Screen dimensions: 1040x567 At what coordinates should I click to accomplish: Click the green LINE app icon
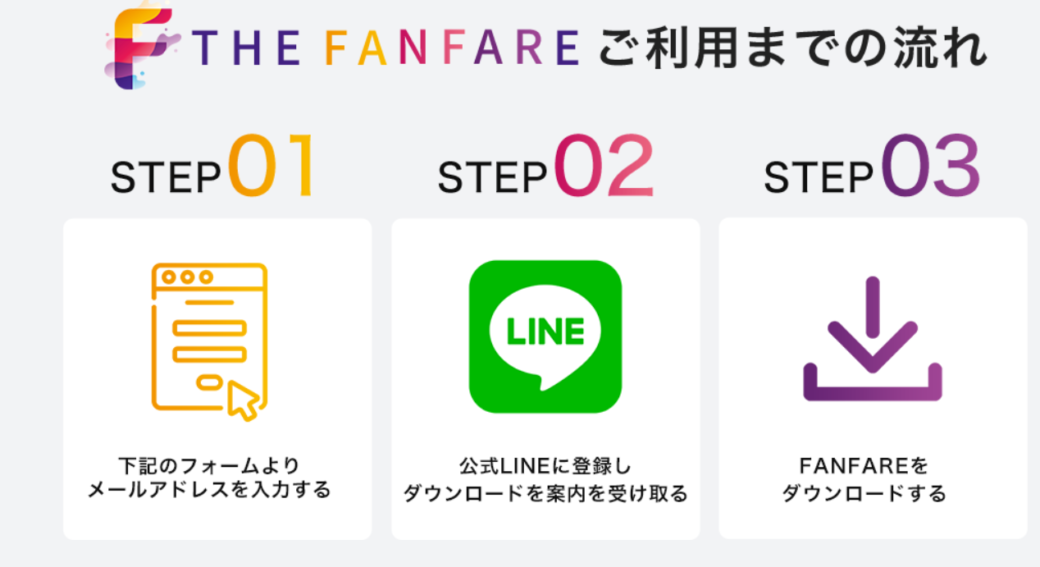[545, 336]
